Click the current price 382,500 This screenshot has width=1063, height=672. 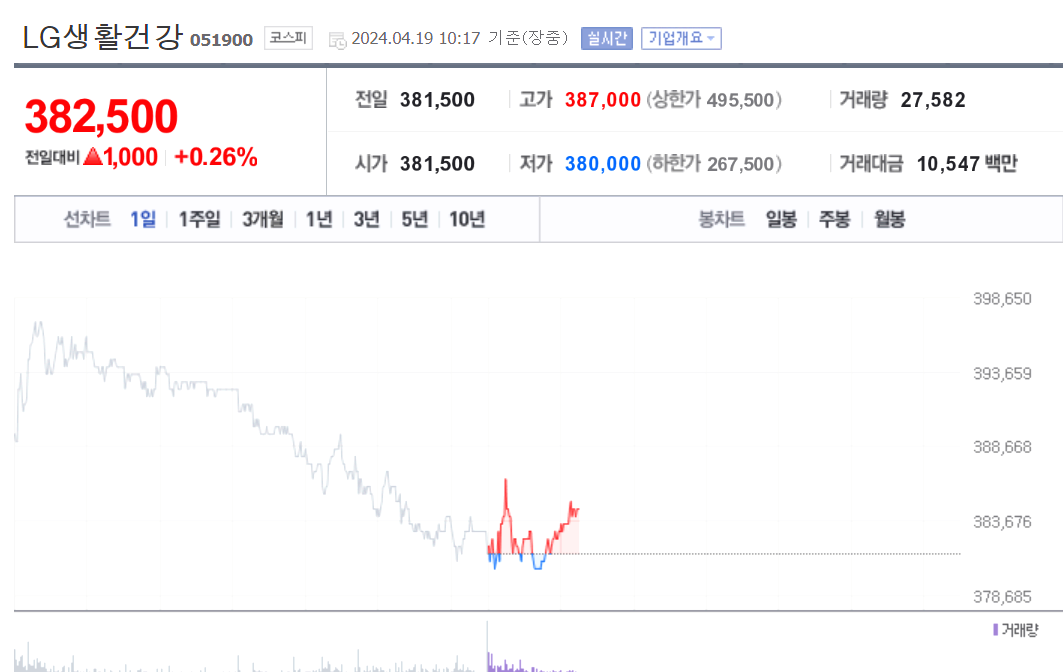coord(101,116)
